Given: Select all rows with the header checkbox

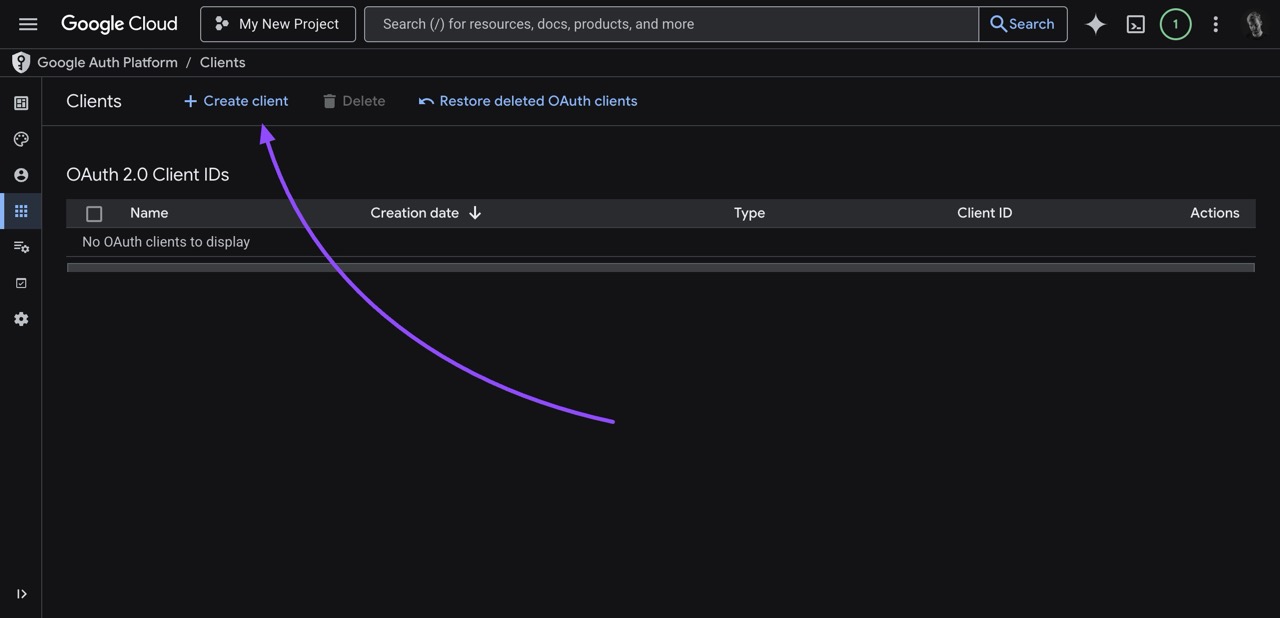Looking at the screenshot, I should [x=93, y=213].
